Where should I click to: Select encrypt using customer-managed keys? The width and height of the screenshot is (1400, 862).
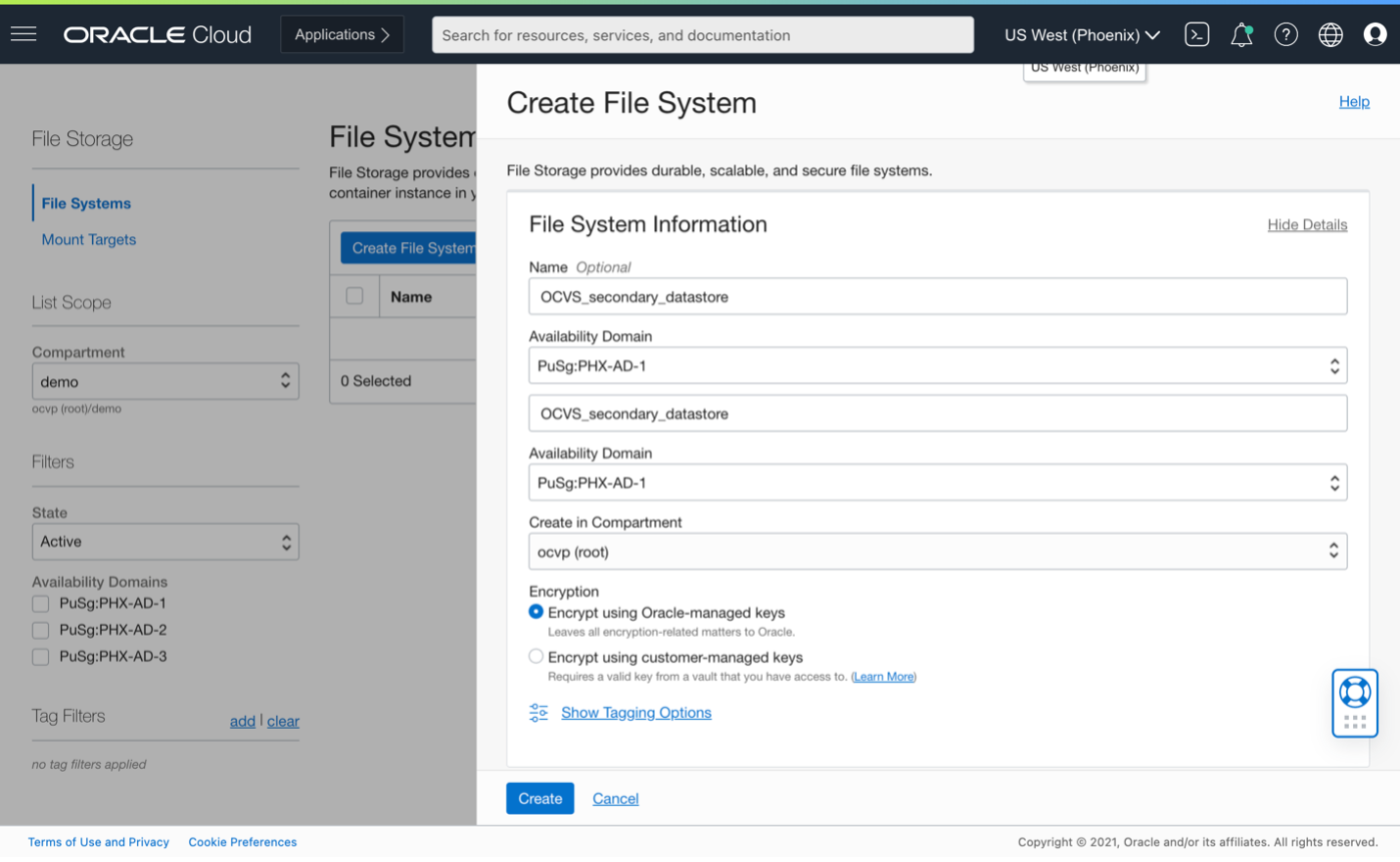536,655
